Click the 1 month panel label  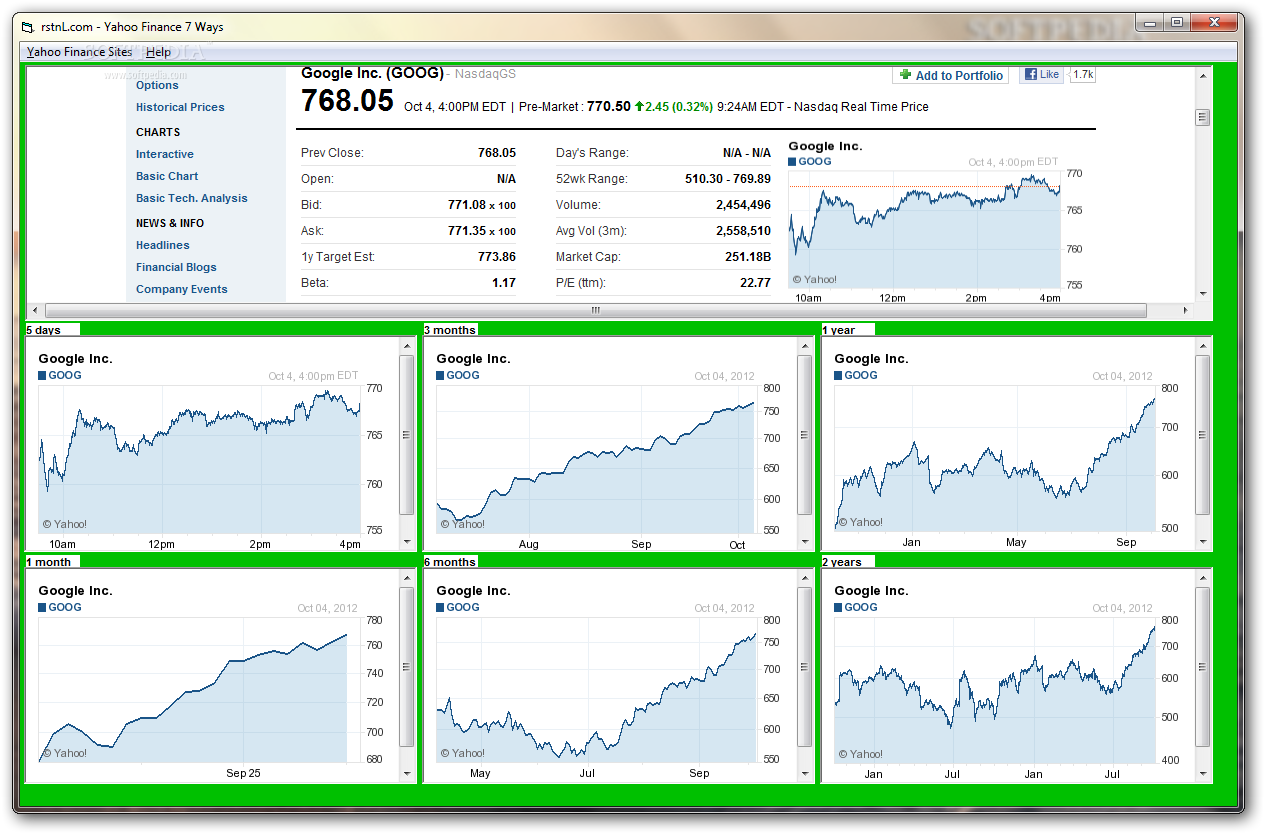click(x=48, y=562)
